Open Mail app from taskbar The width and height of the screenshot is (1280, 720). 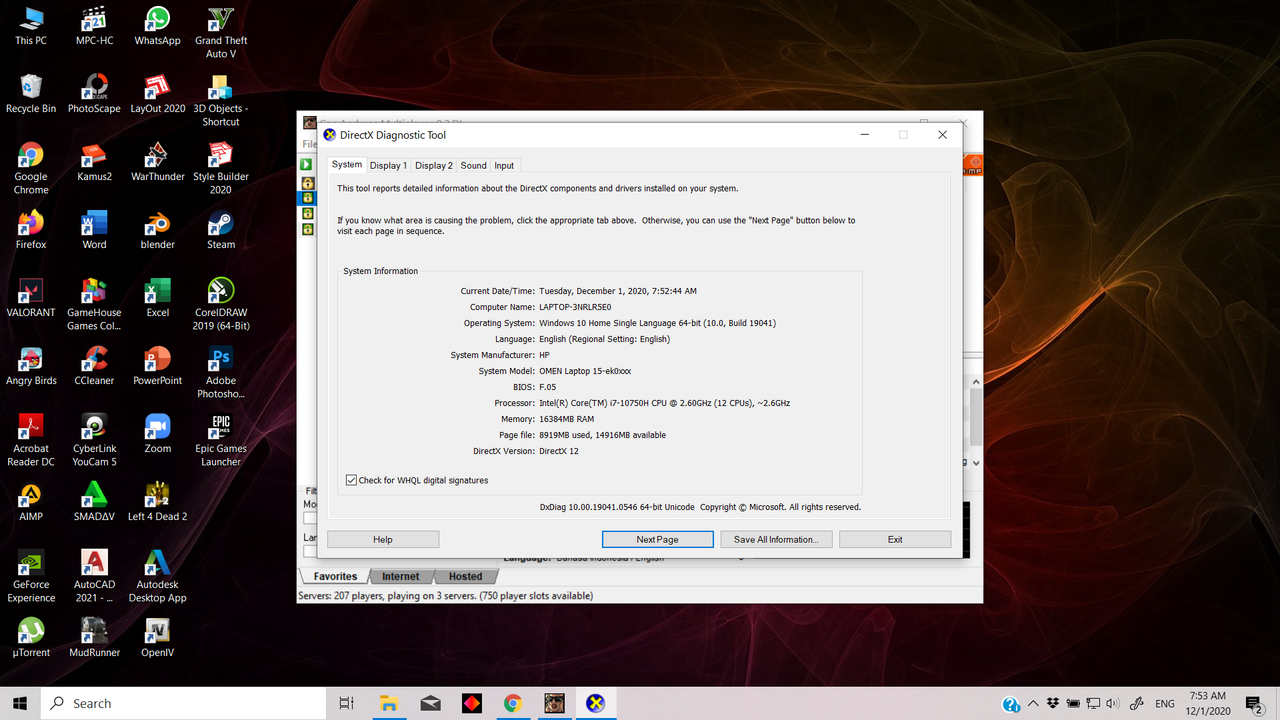coord(430,703)
